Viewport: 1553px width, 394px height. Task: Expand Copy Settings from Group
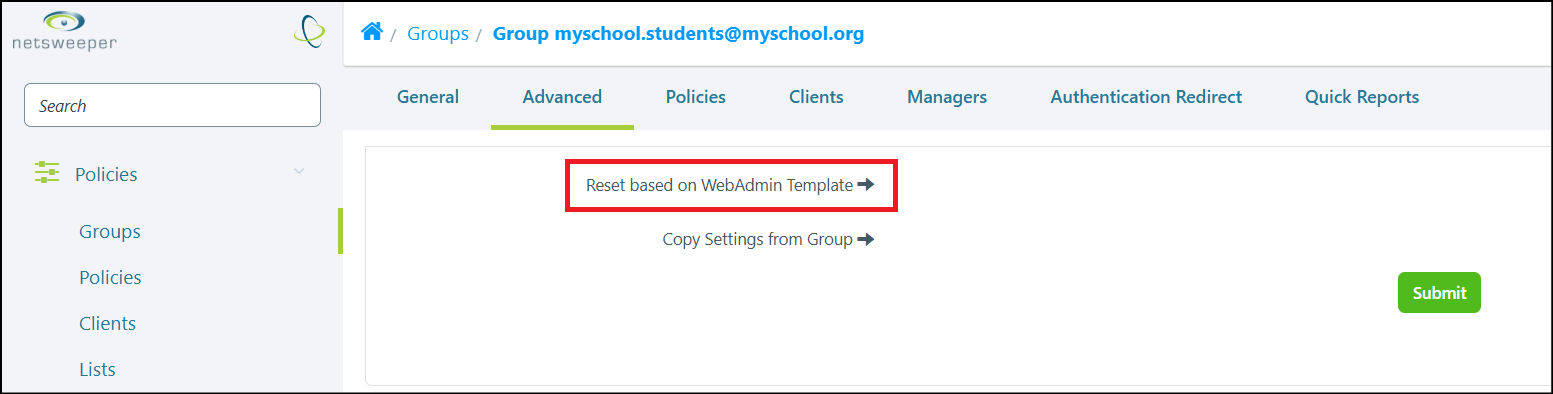(768, 239)
